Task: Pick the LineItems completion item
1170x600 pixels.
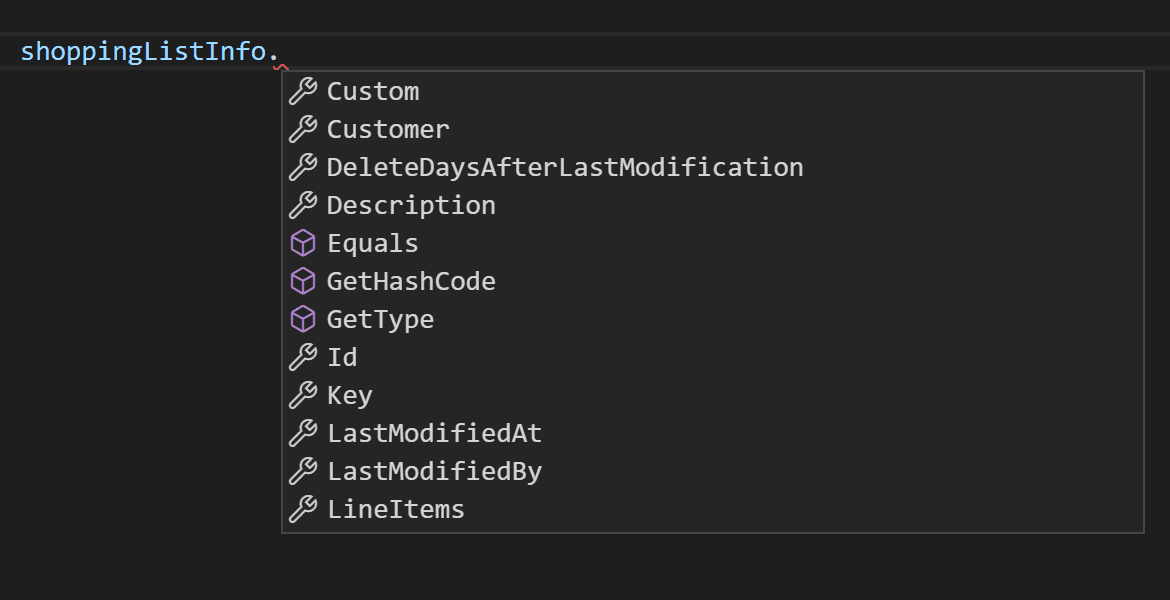Action: tap(395, 509)
